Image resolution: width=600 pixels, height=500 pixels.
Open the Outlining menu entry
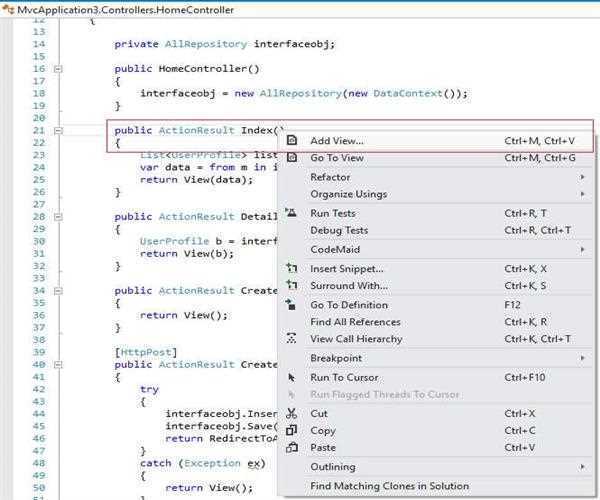[436, 466]
